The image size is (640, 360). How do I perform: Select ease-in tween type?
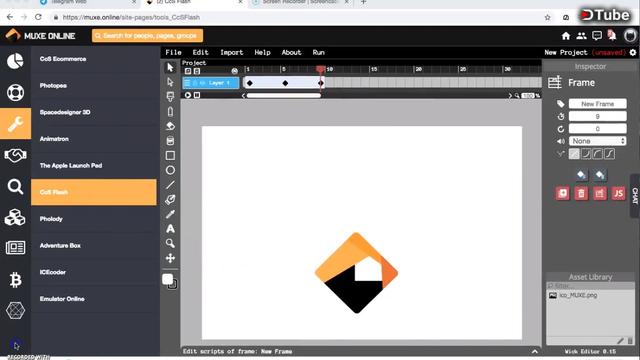(x=586, y=154)
